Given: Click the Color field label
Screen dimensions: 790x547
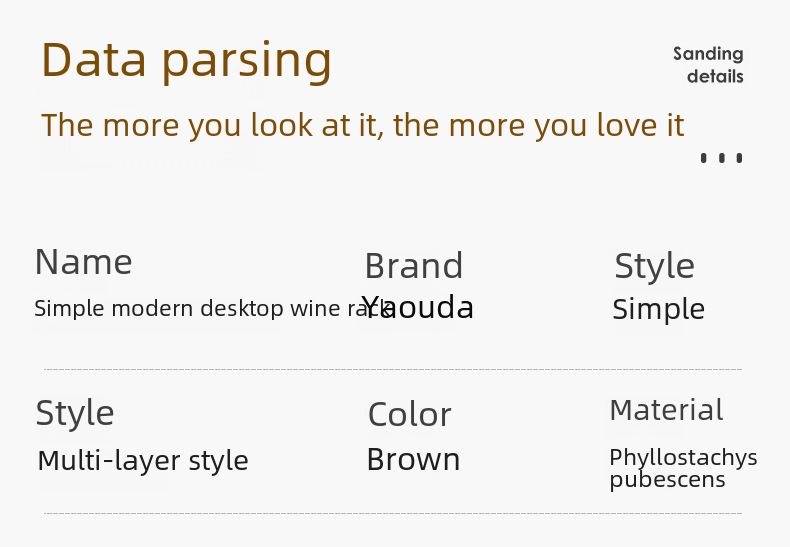Looking at the screenshot, I should pos(410,415).
